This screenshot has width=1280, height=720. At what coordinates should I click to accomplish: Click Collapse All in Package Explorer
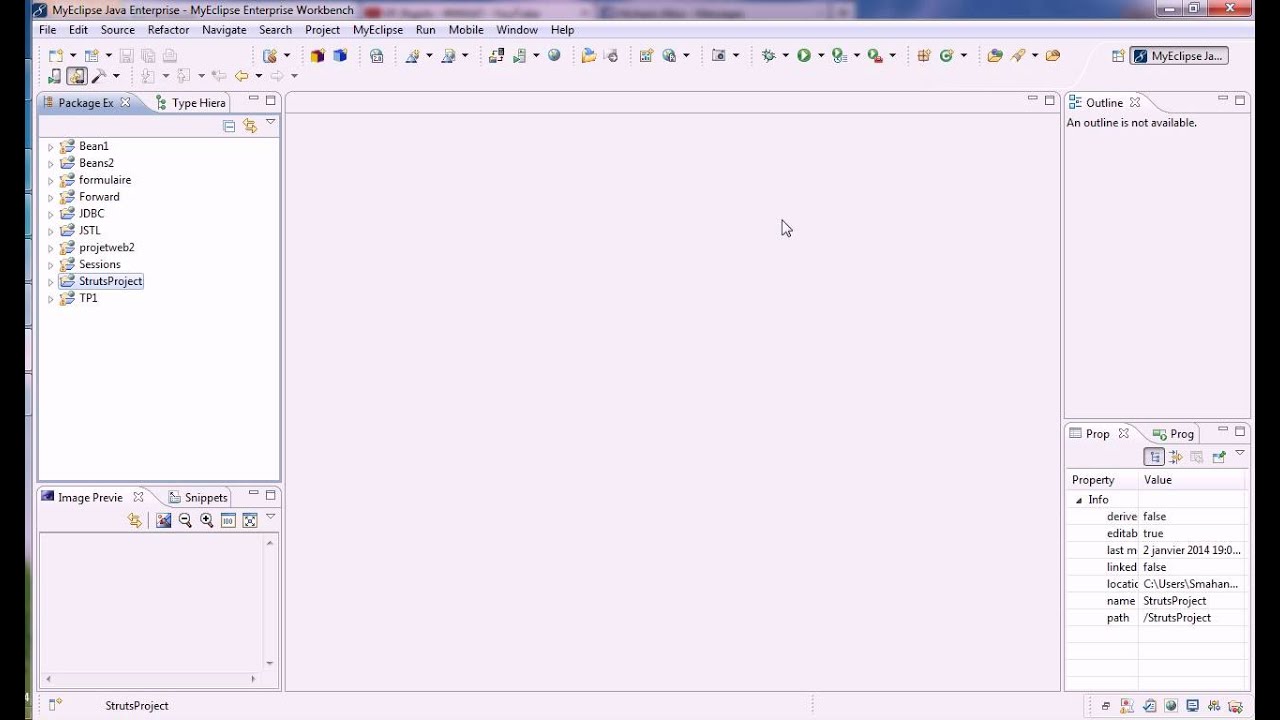[229, 126]
